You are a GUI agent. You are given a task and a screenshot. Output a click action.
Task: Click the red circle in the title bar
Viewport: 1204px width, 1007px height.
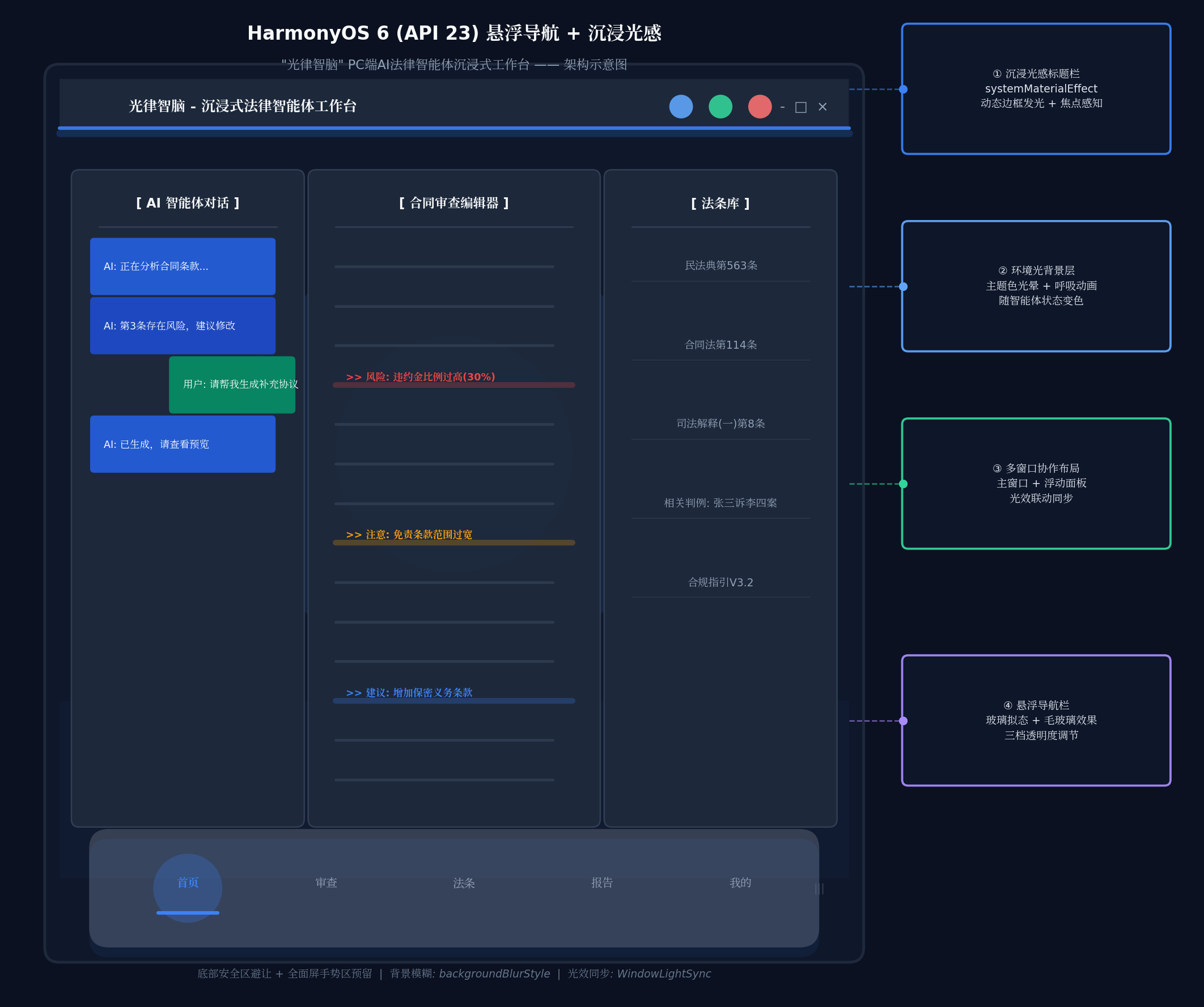click(760, 107)
